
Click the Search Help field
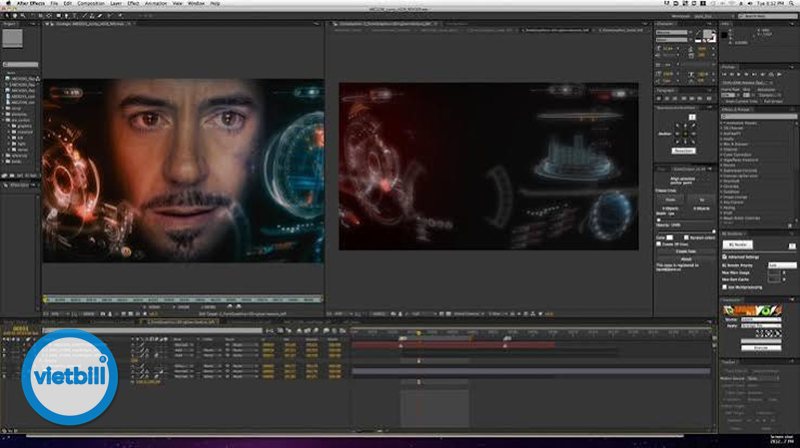pos(767,16)
